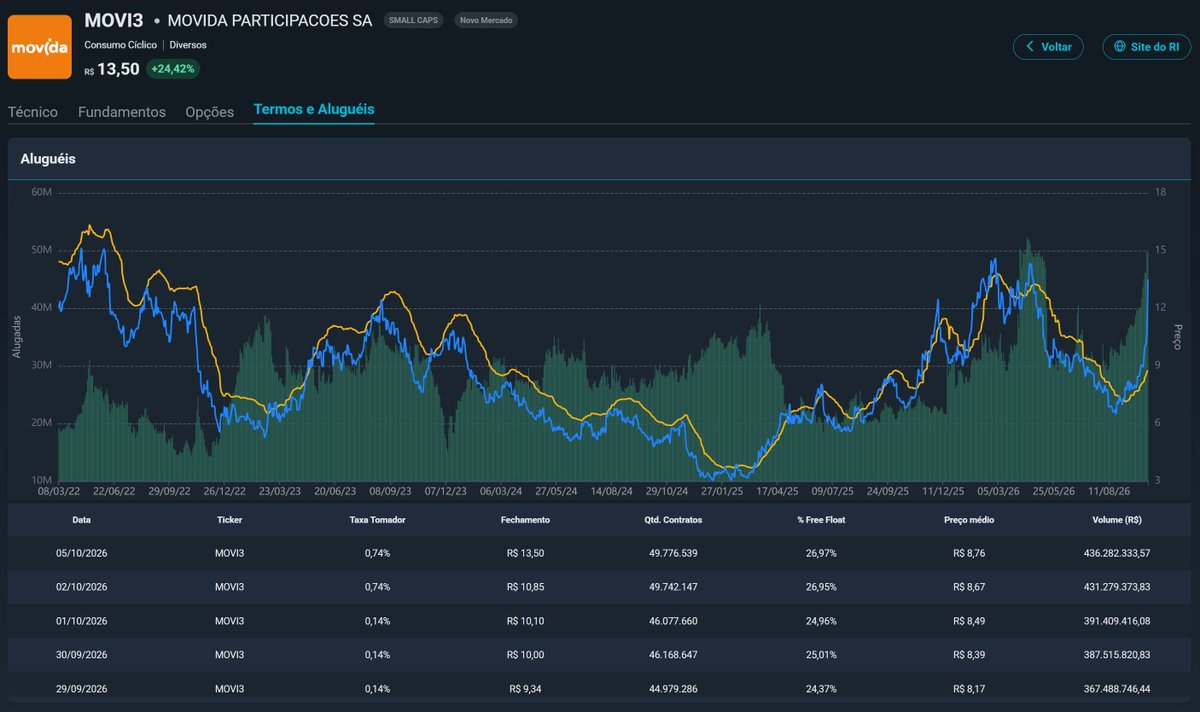The image size is (1200, 712).
Task: Click the 25,01% free float cell
Action: click(x=821, y=654)
